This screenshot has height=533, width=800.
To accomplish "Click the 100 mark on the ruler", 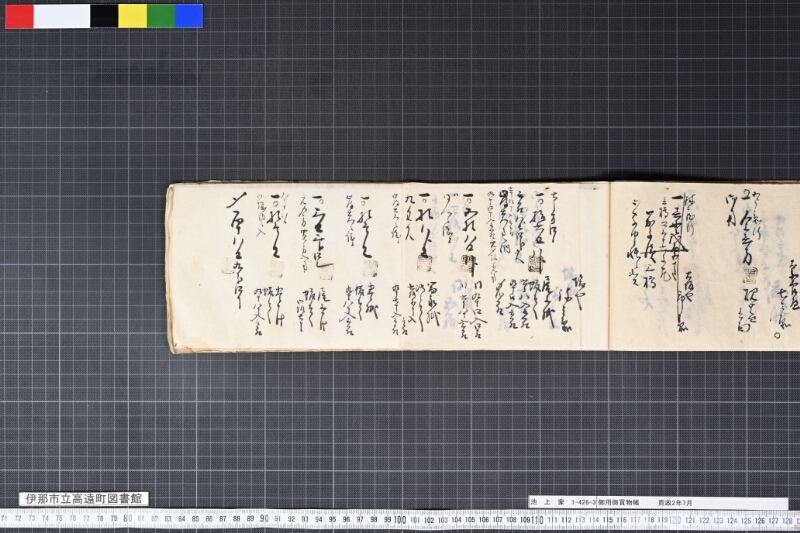I will 401,520.
